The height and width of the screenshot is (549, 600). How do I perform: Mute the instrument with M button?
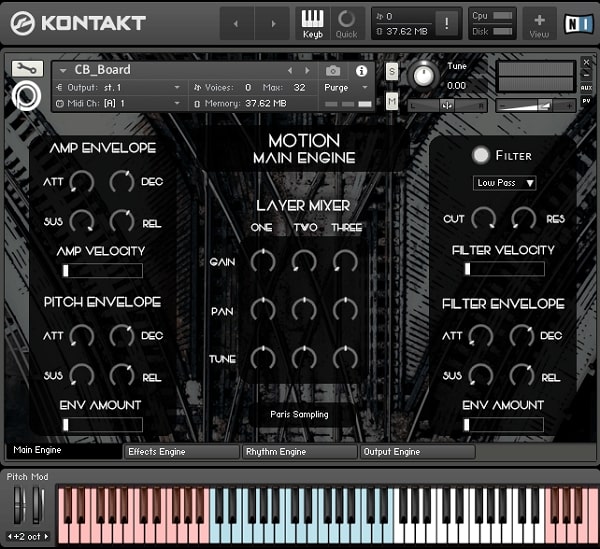coord(391,101)
